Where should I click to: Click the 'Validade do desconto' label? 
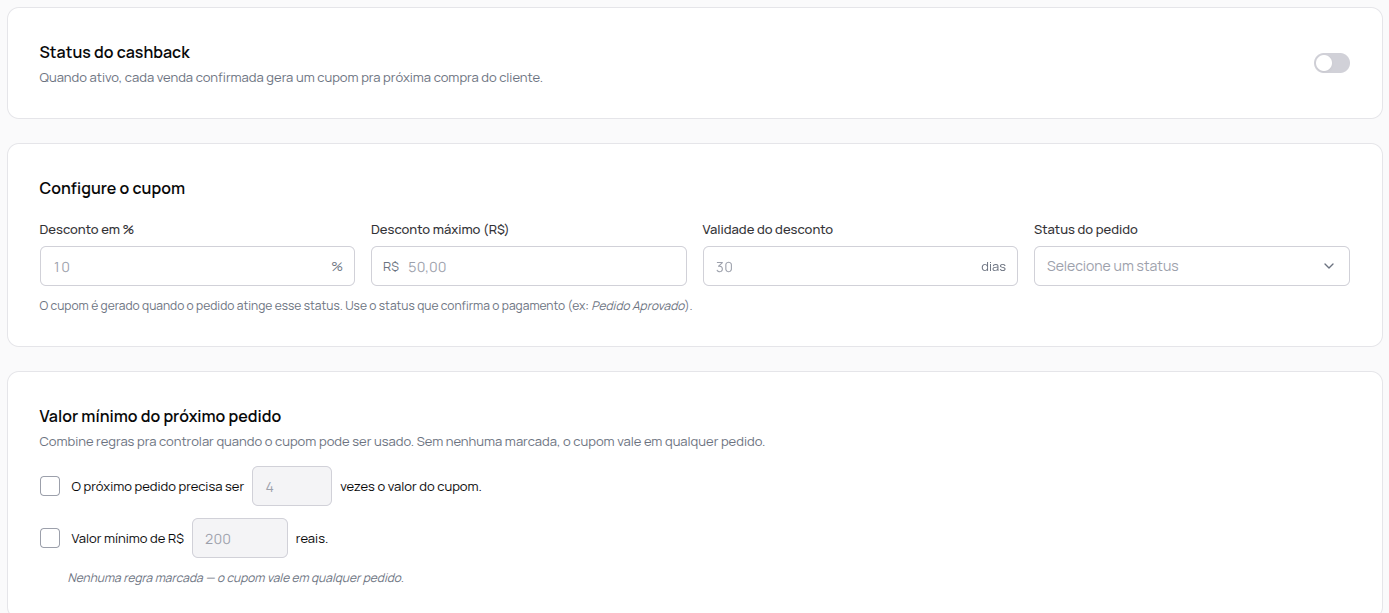coord(768,229)
